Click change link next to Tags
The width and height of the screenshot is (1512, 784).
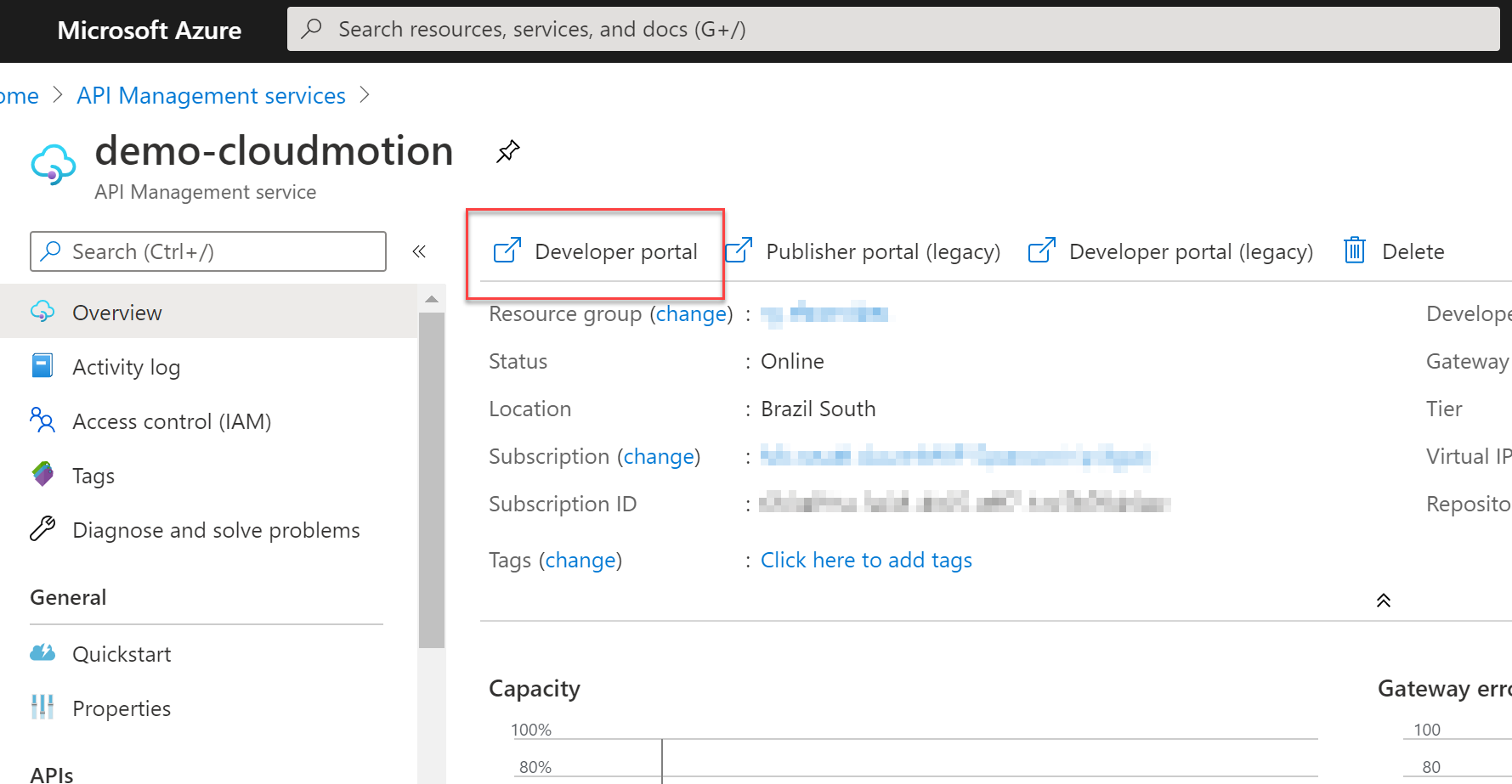(x=580, y=560)
